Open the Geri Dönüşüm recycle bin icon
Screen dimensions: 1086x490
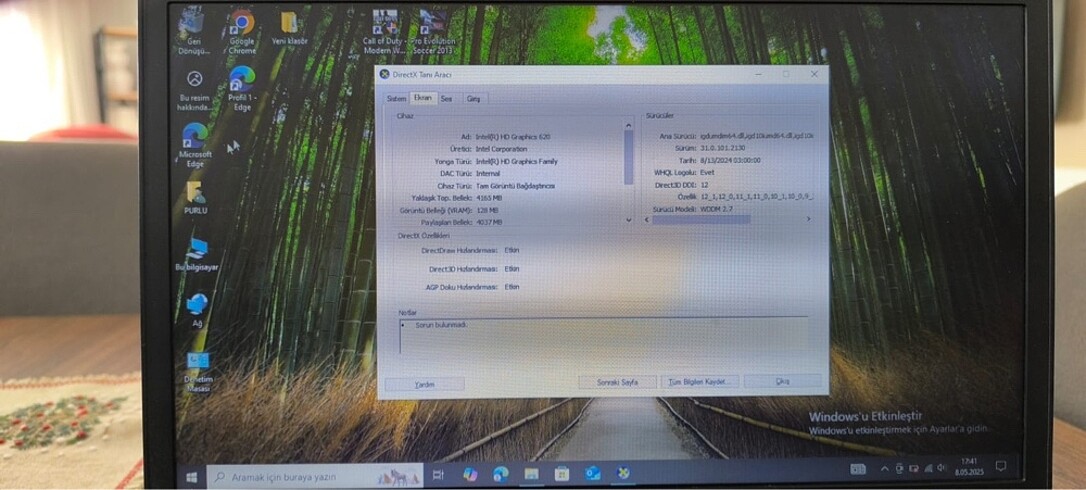(194, 31)
